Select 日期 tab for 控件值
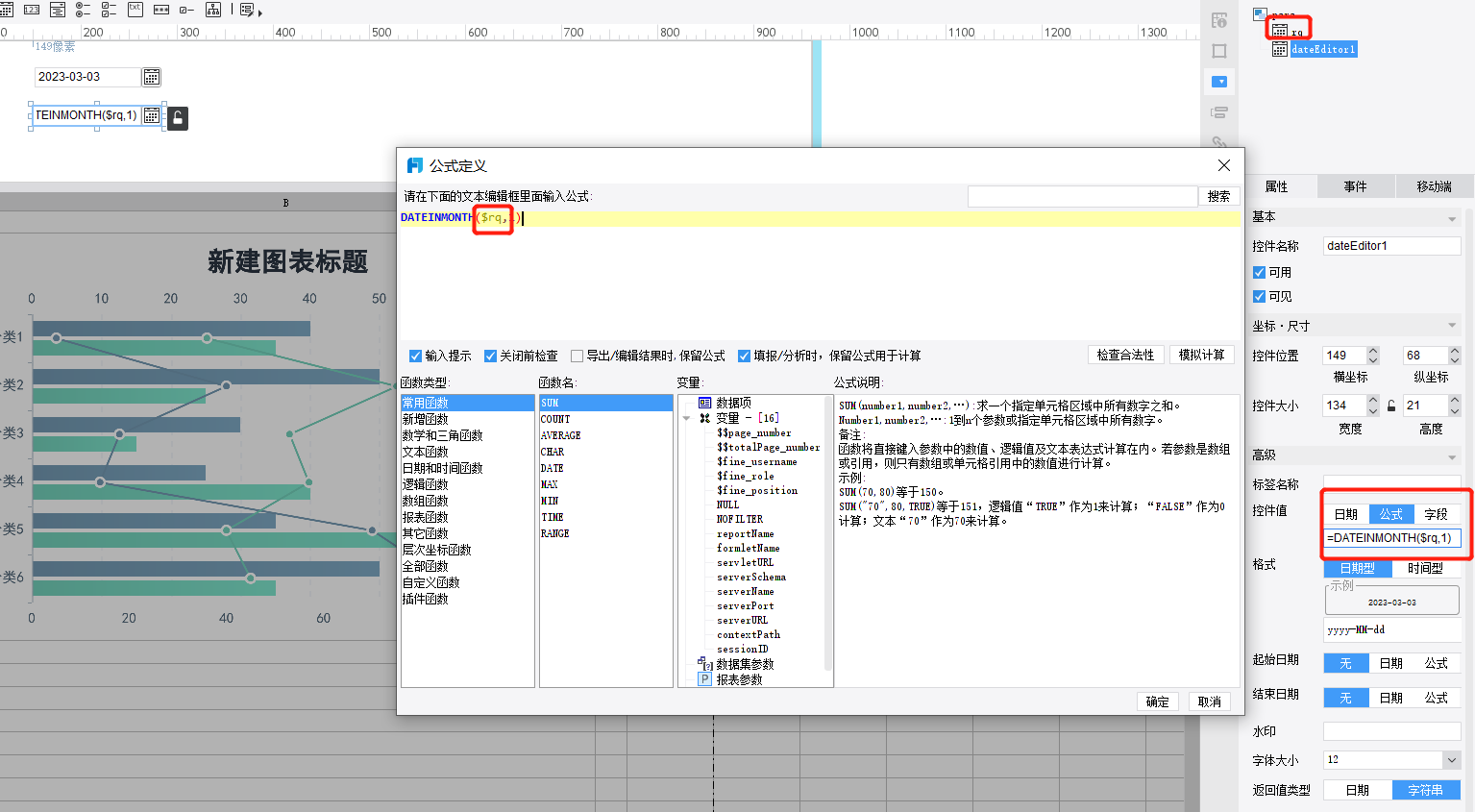Screen dimensions: 1475x812 (1346, 514)
